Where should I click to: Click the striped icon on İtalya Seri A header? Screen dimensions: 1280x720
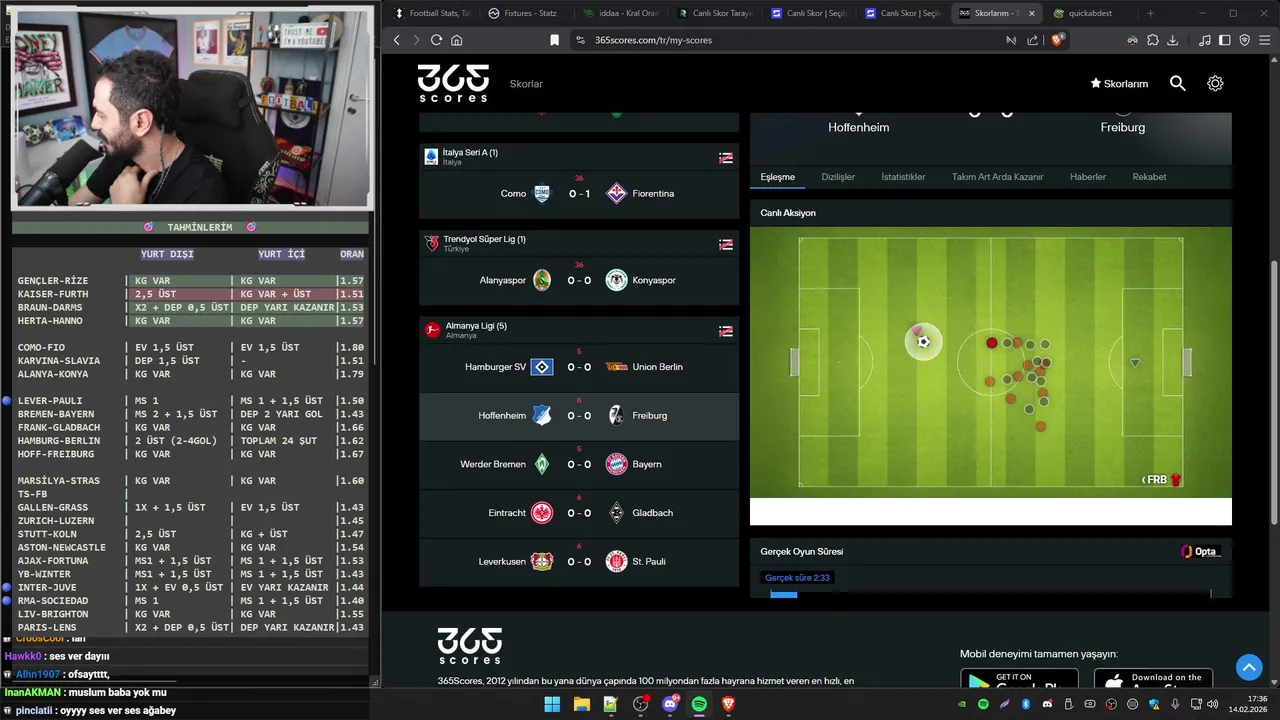click(x=726, y=158)
